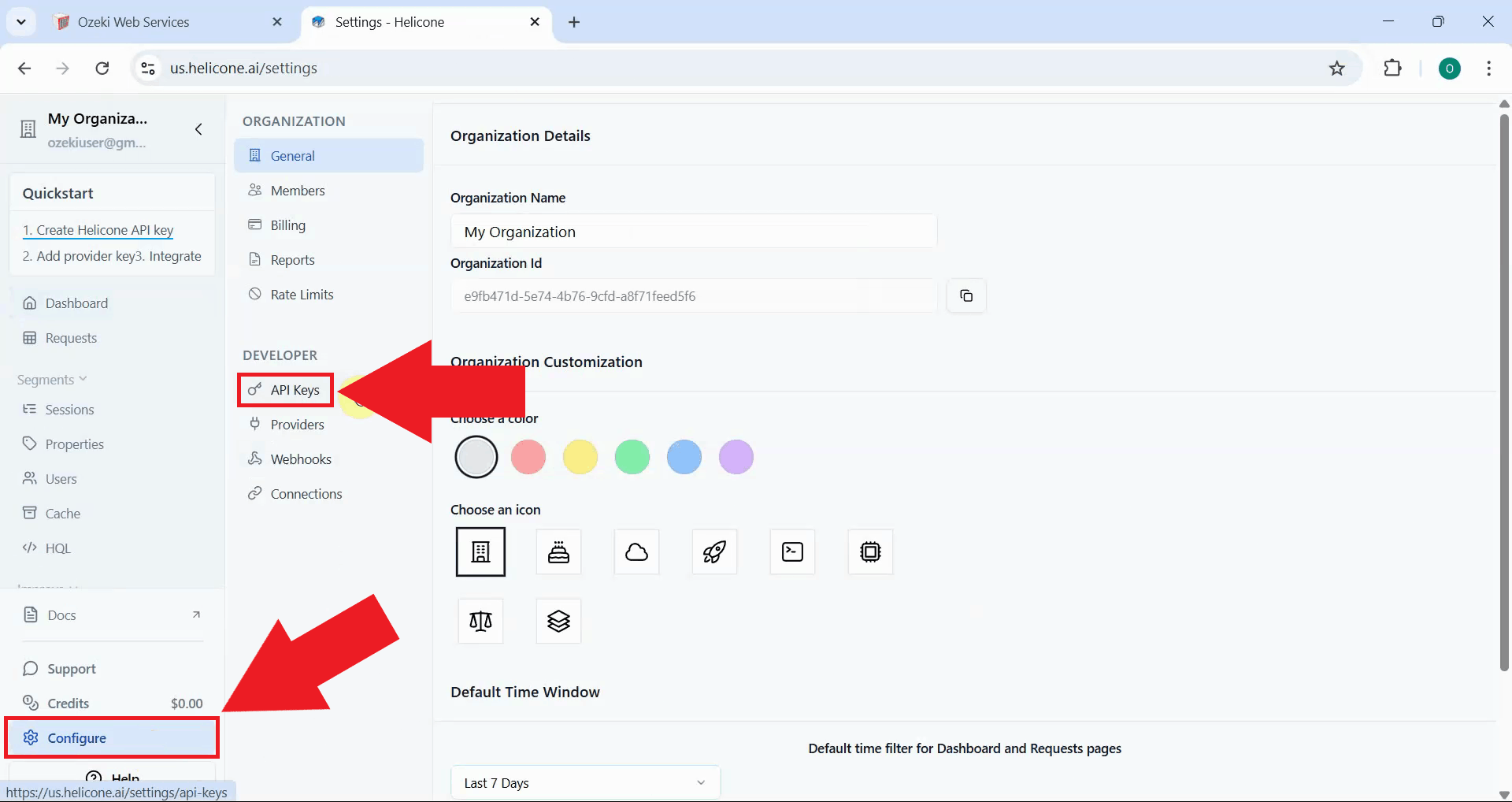The height and width of the screenshot is (802, 1512).
Task: Collapse the My Organization sidebar
Action: [198, 130]
